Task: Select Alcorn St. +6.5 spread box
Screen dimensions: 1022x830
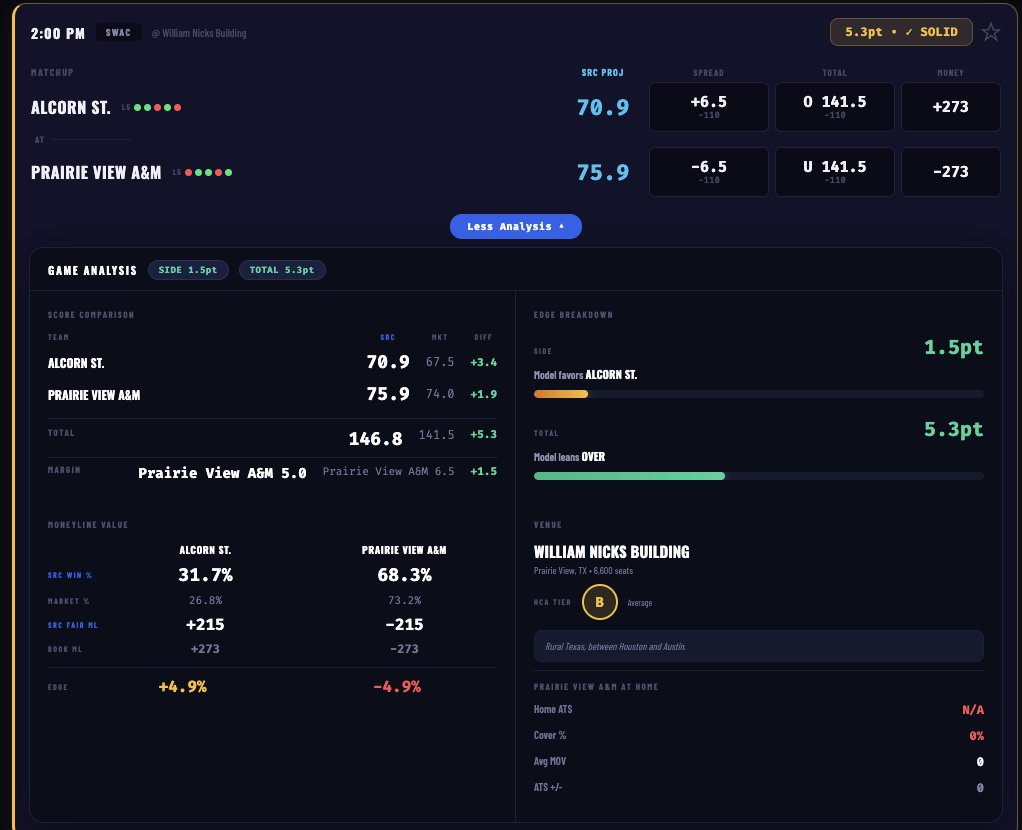Action: (708, 107)
